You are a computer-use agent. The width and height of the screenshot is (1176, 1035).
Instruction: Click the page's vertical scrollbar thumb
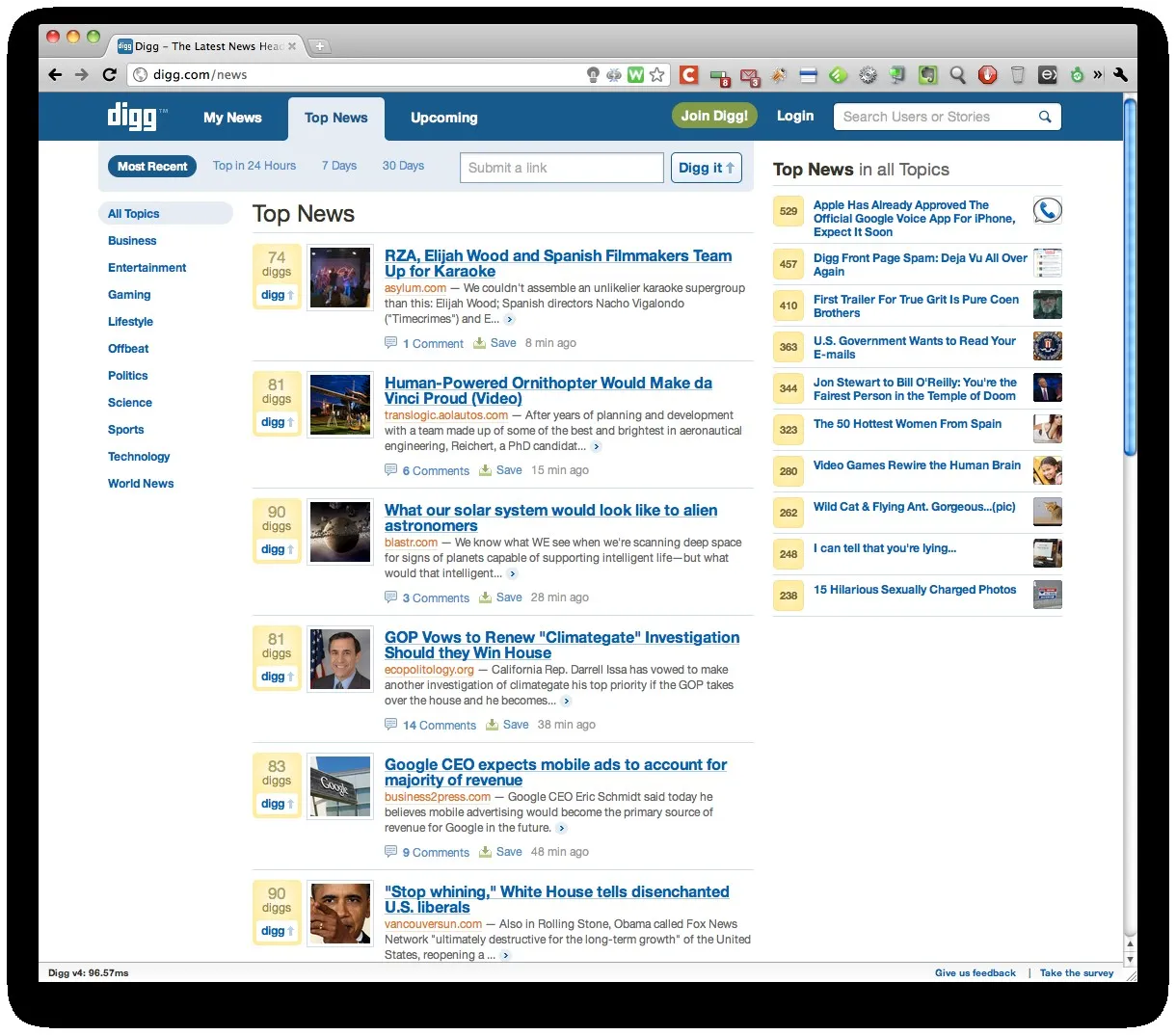coord(1130,277)
